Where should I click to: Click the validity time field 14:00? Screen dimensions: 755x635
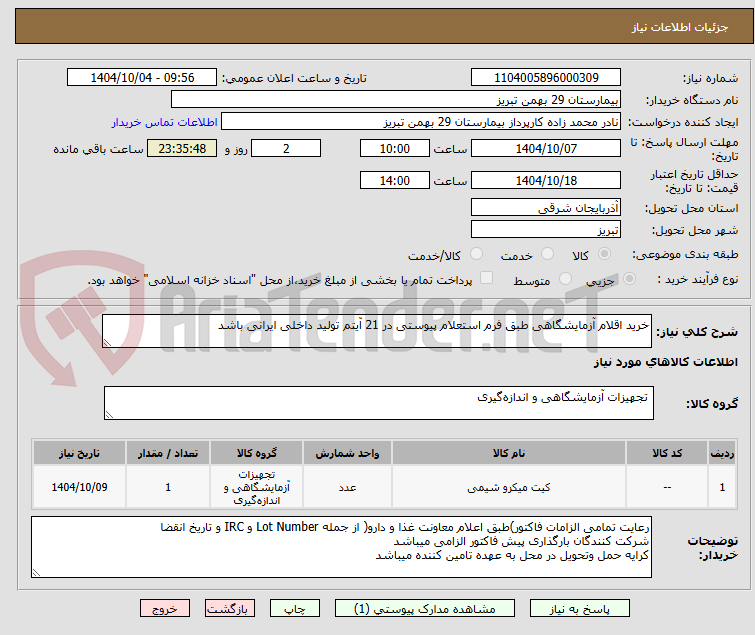coord(395,180)
